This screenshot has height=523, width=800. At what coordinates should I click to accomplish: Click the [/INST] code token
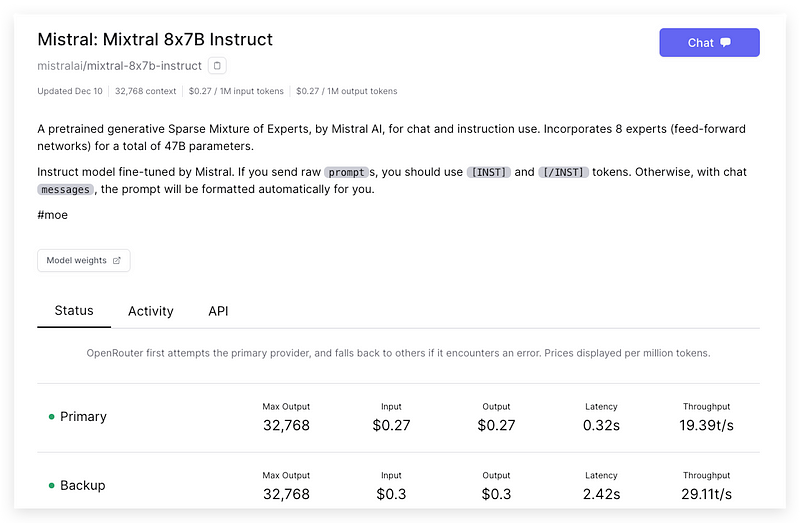563,172
